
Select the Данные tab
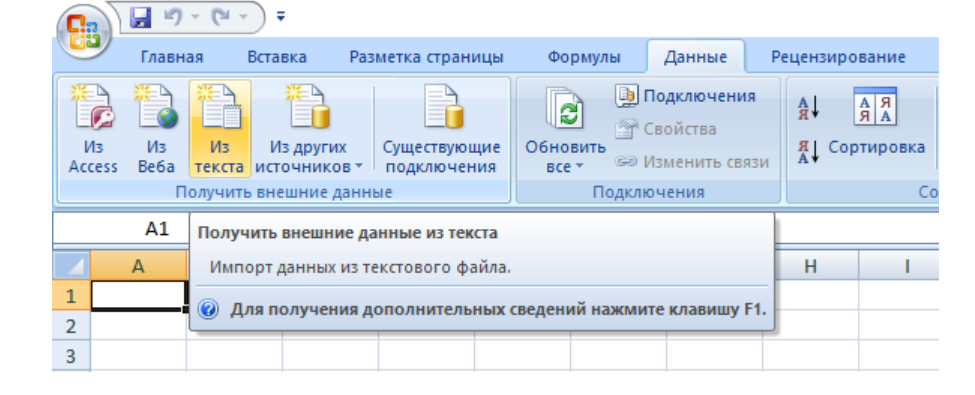pyautogui.click(x=695, y=57)
